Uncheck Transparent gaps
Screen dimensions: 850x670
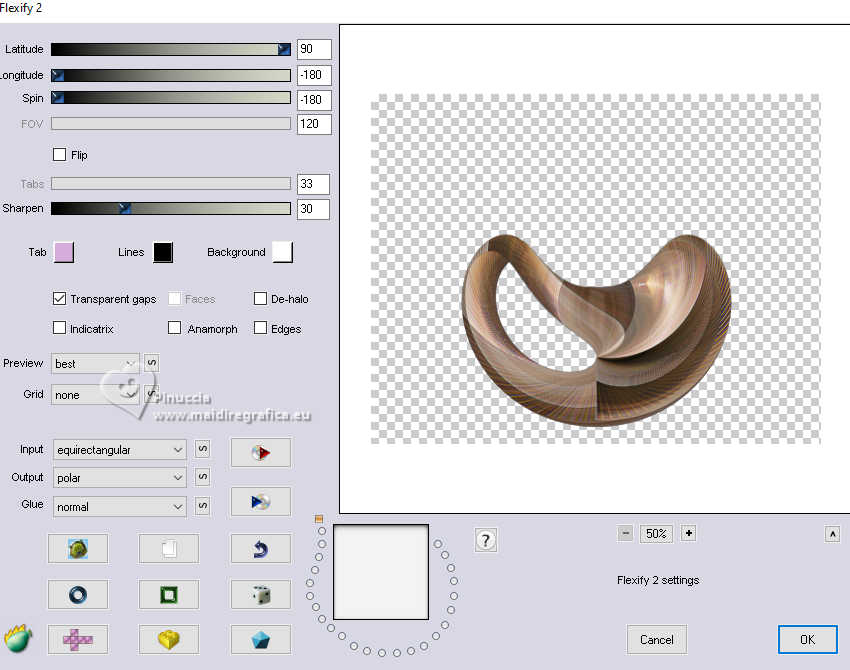click(60, 299)
